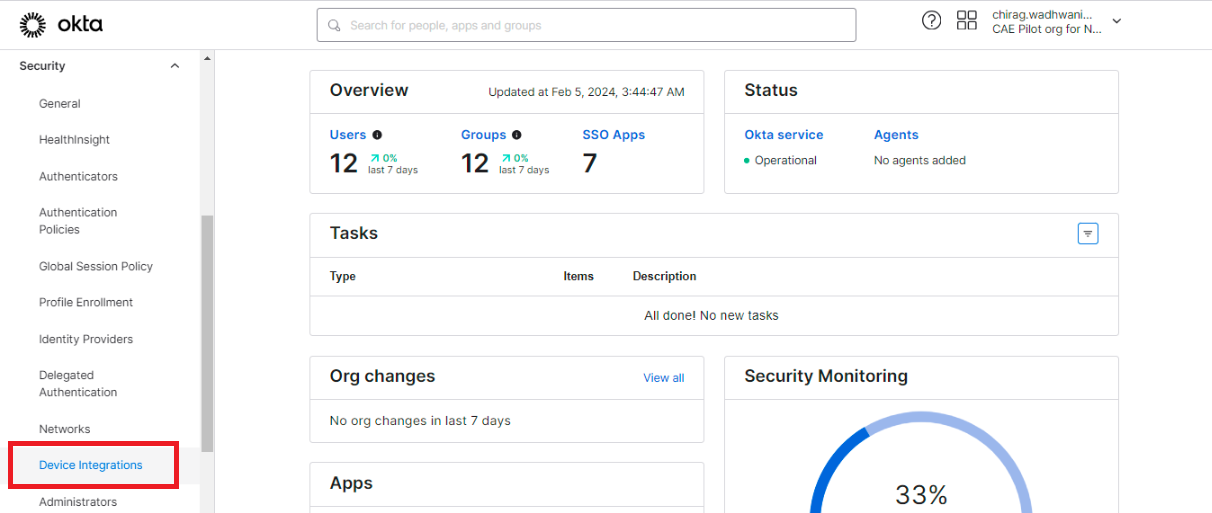Screen dimensions: 1212x513
Task: Collapse the Security menu section
Action: coord(175,66)
